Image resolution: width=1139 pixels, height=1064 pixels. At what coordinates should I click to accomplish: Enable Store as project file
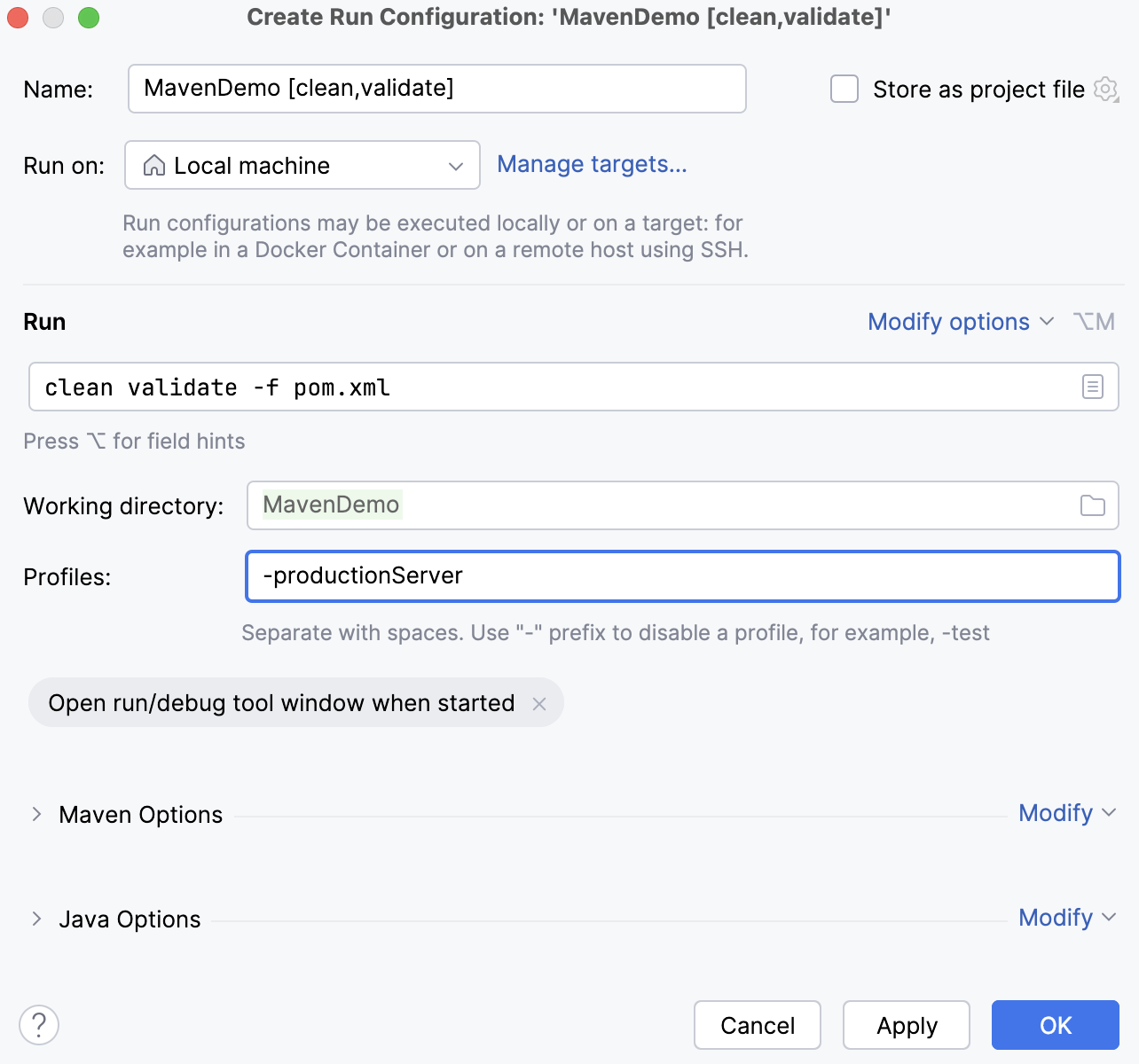(843, 89)
